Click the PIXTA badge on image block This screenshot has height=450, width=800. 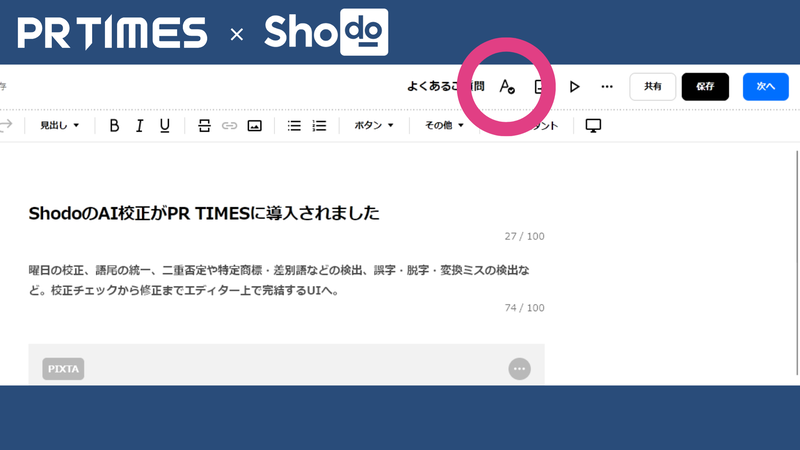pos(63,369)
